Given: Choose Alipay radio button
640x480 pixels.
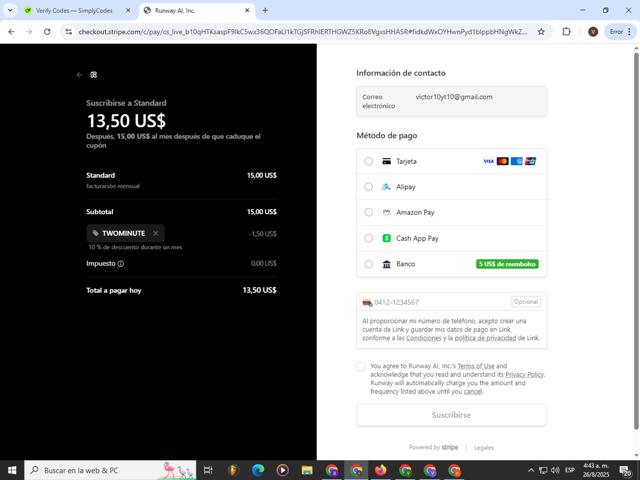Looking at the screenshot, I should click(369, 187).
